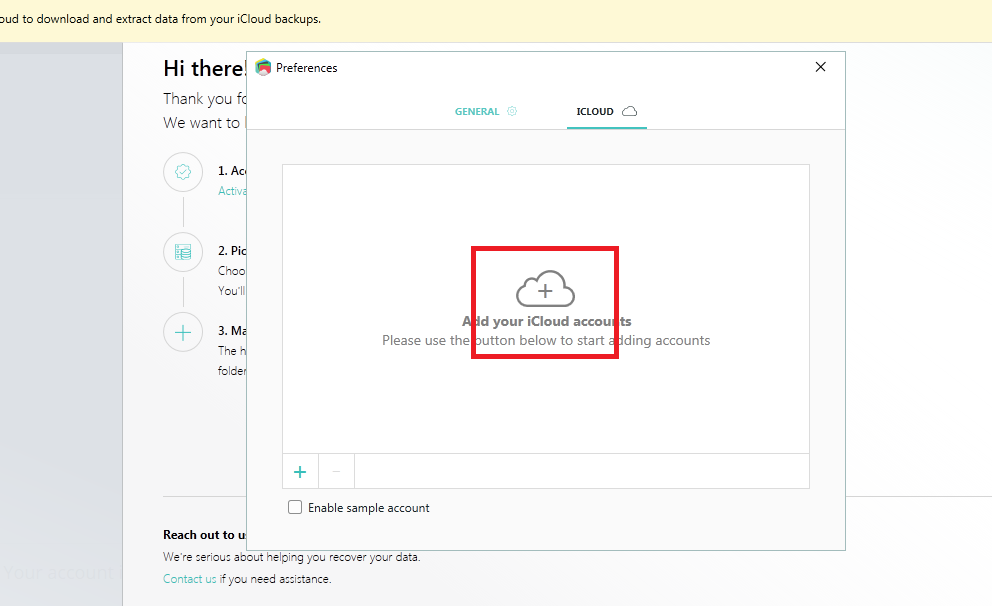Click 'Please use the button below' message
This screenshot has height=606, width=992.
coord(546,340)
